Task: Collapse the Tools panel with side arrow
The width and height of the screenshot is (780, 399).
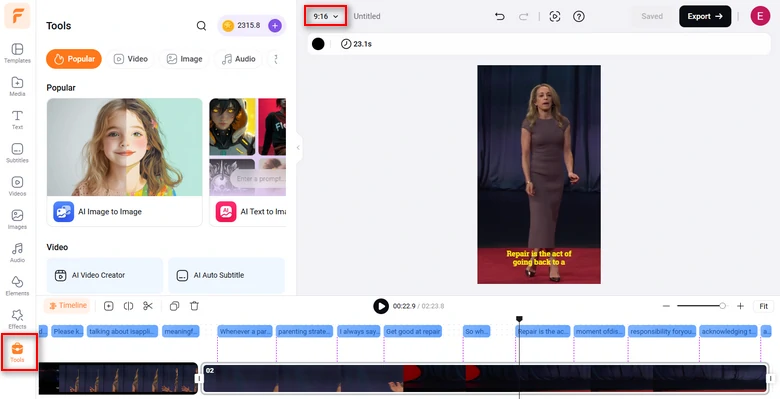Action: (x=298, y=147)
